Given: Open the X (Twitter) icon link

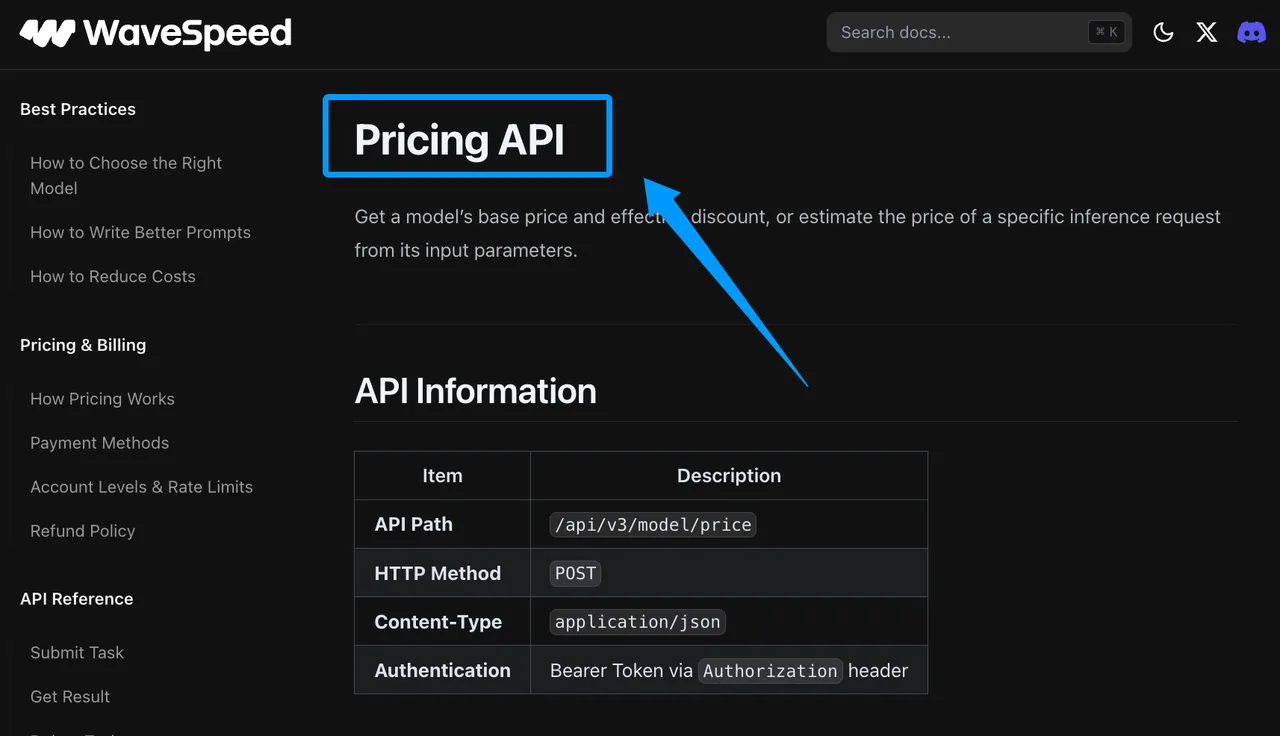Looking at the screenshot, I should click(x=1207, y=32).
